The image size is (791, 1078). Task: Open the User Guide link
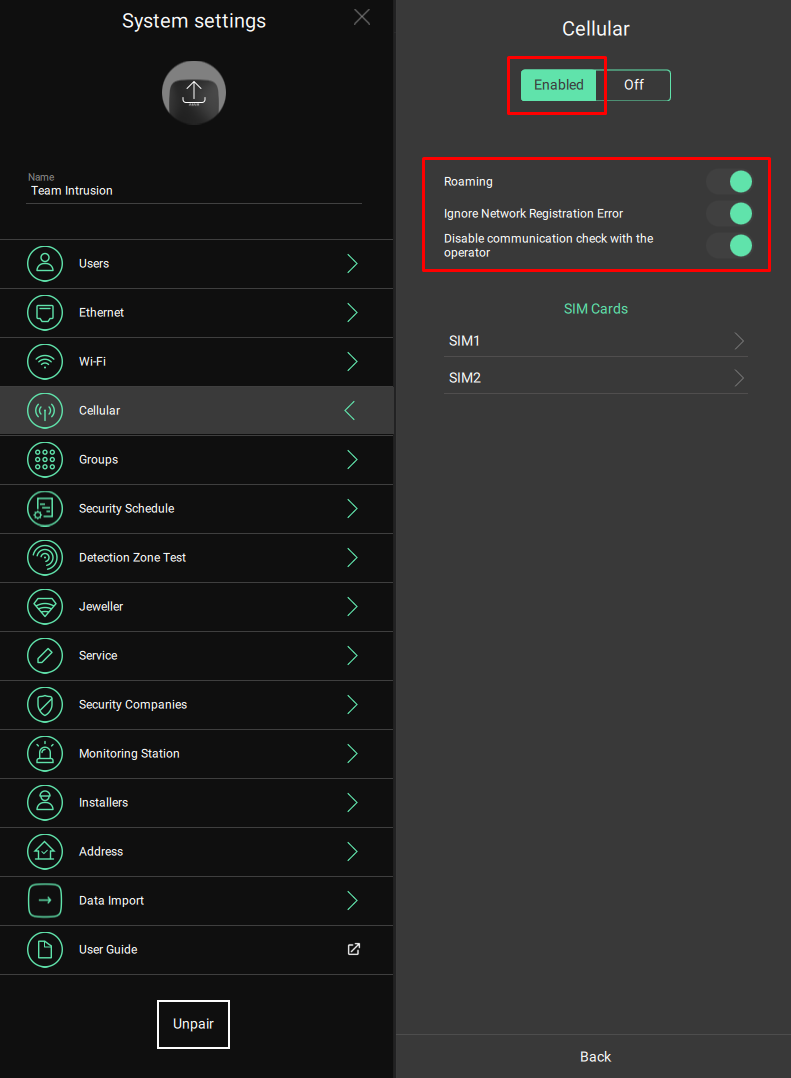click(x=197, y=949)
